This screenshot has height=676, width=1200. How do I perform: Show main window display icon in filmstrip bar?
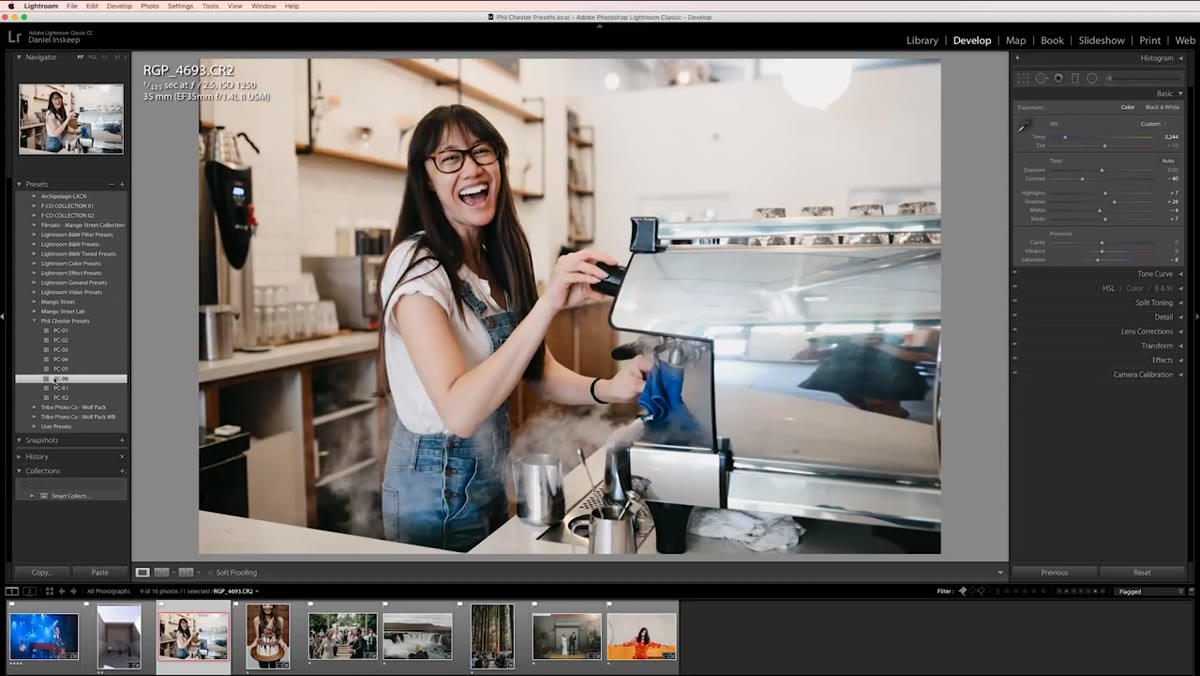tap(12, 591)
